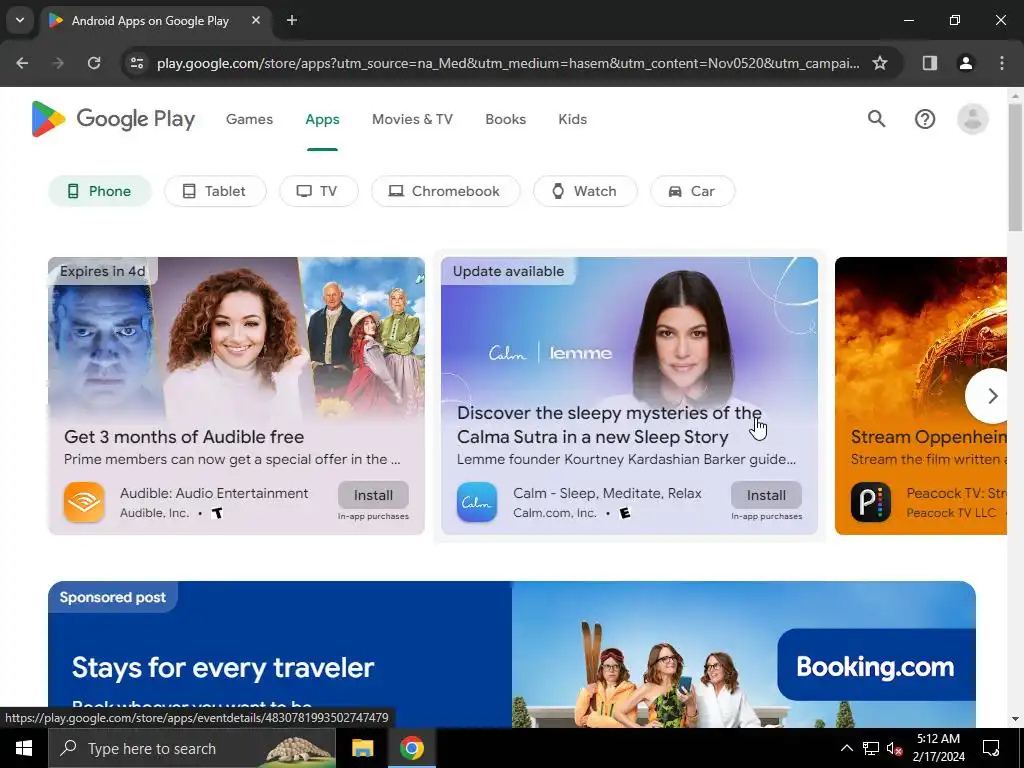Open the Calma Sutra Sleep Story headline
This screenshot has width=1024, height=768.
click(x=609, y=424)
